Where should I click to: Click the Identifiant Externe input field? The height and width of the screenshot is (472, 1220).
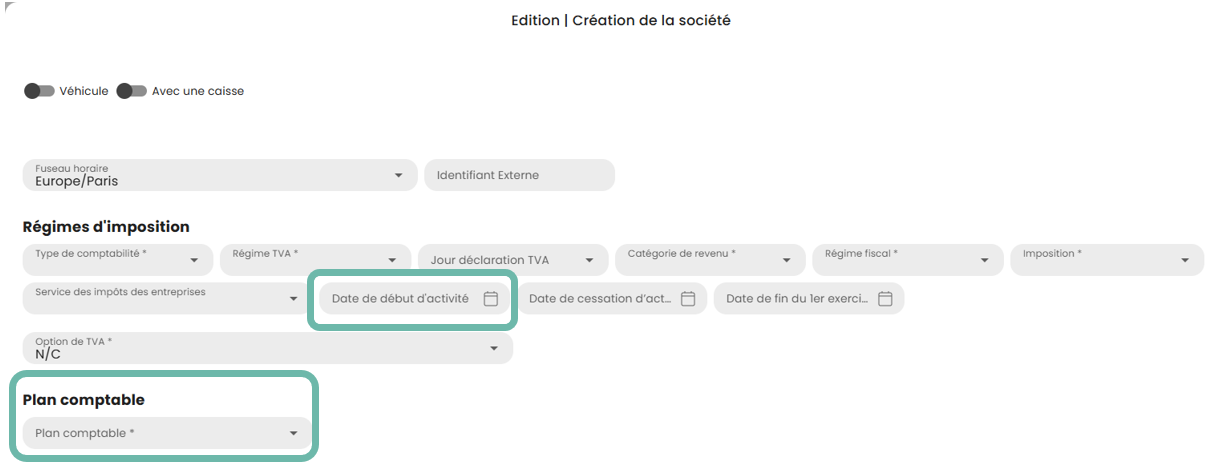pyautogui.click(x=519, y=175)
